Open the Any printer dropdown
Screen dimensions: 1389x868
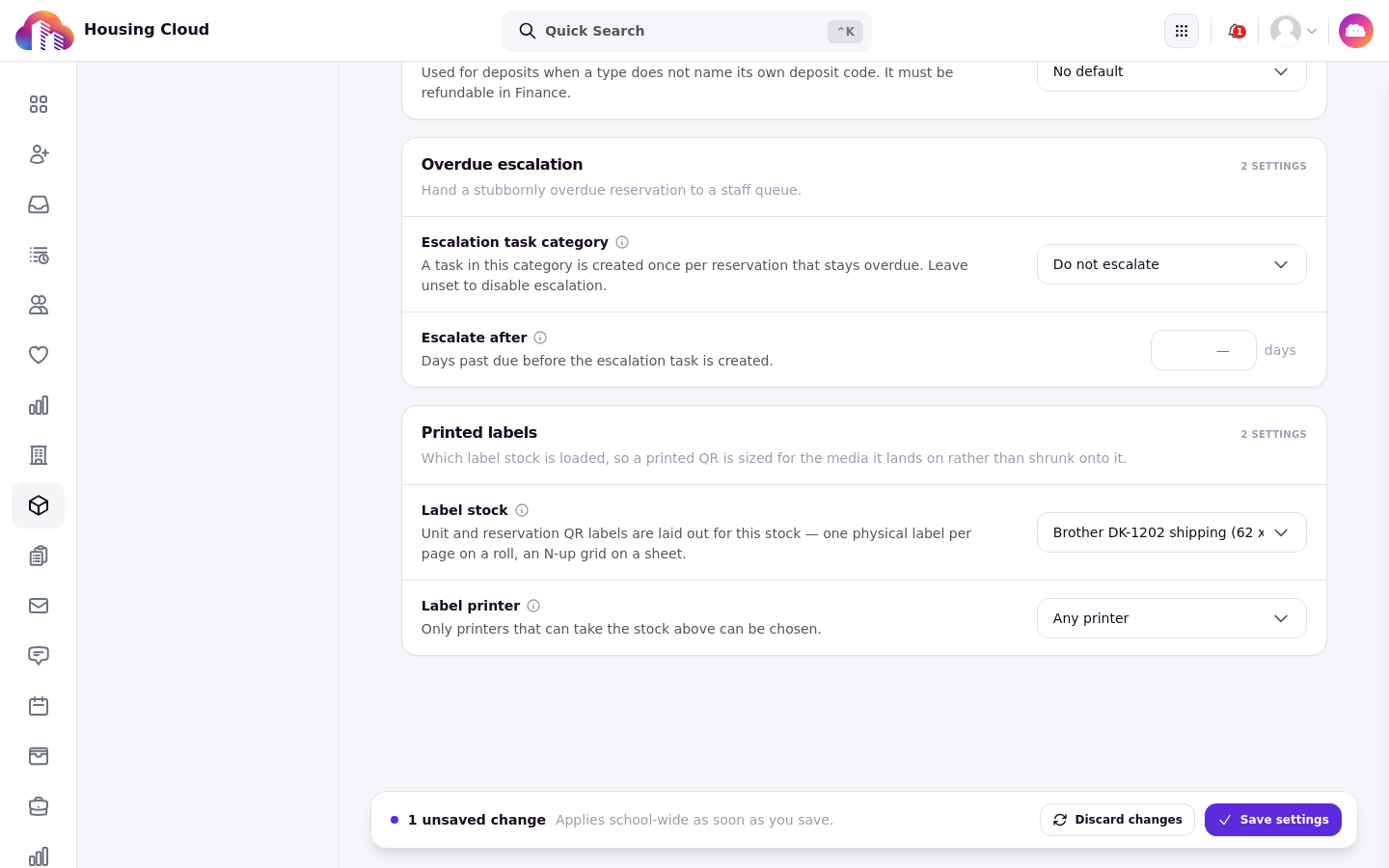coord(1172,618)
